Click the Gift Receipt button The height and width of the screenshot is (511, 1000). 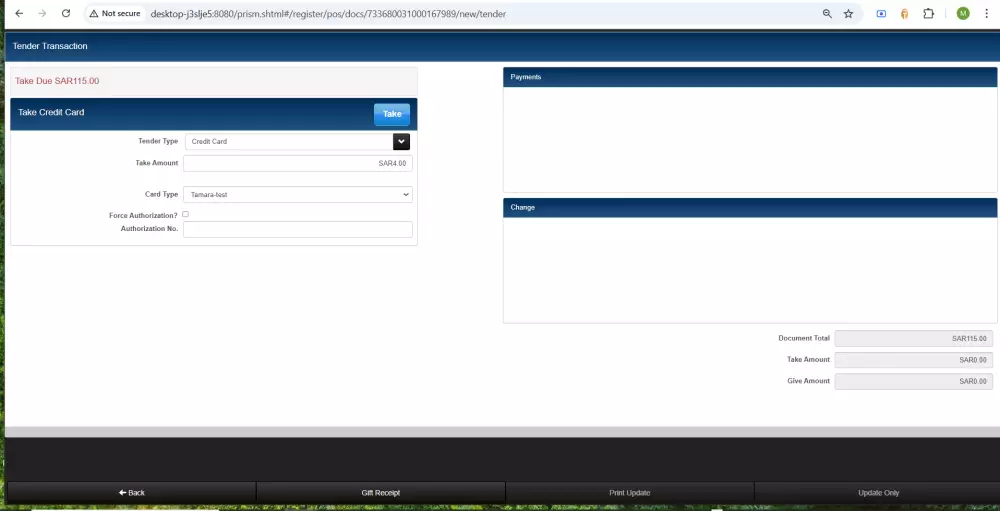(x=381, y=492)
